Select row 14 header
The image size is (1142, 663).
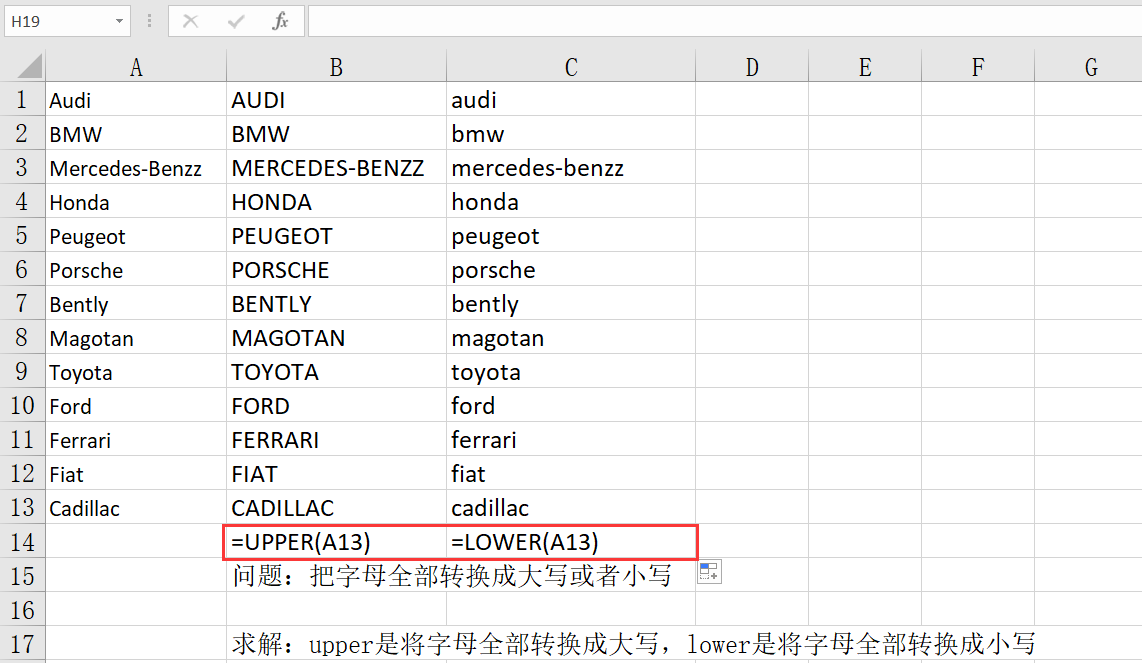22,541
